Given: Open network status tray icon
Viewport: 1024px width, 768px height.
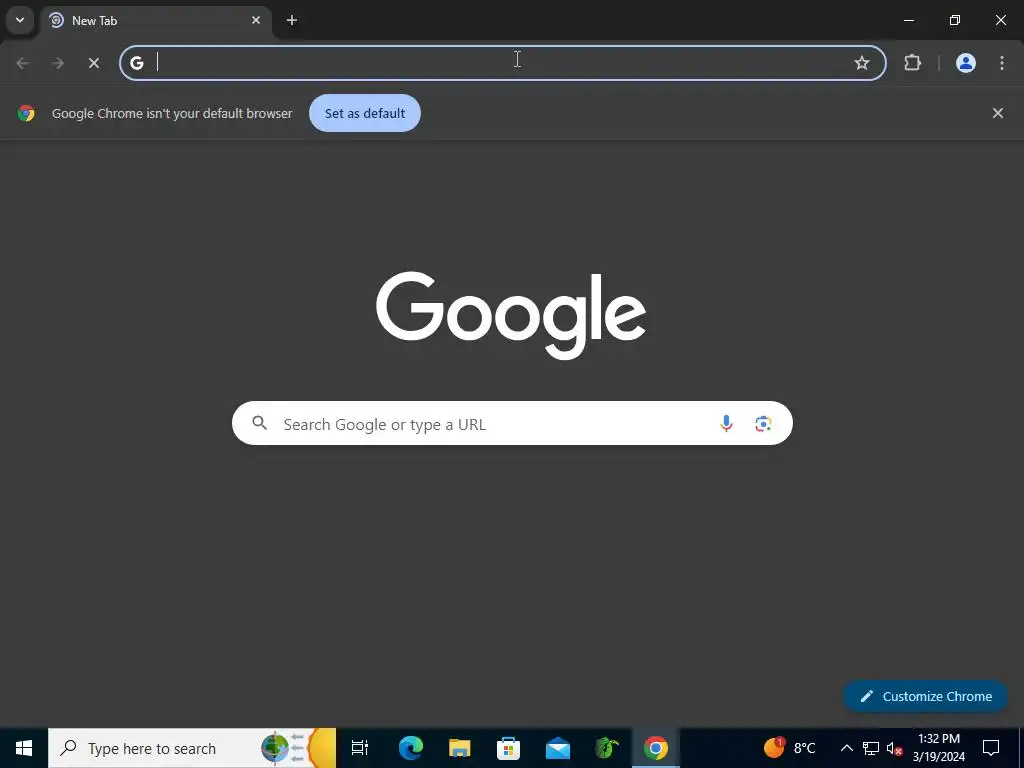Looking at the screenshot, I should (871, 748).
